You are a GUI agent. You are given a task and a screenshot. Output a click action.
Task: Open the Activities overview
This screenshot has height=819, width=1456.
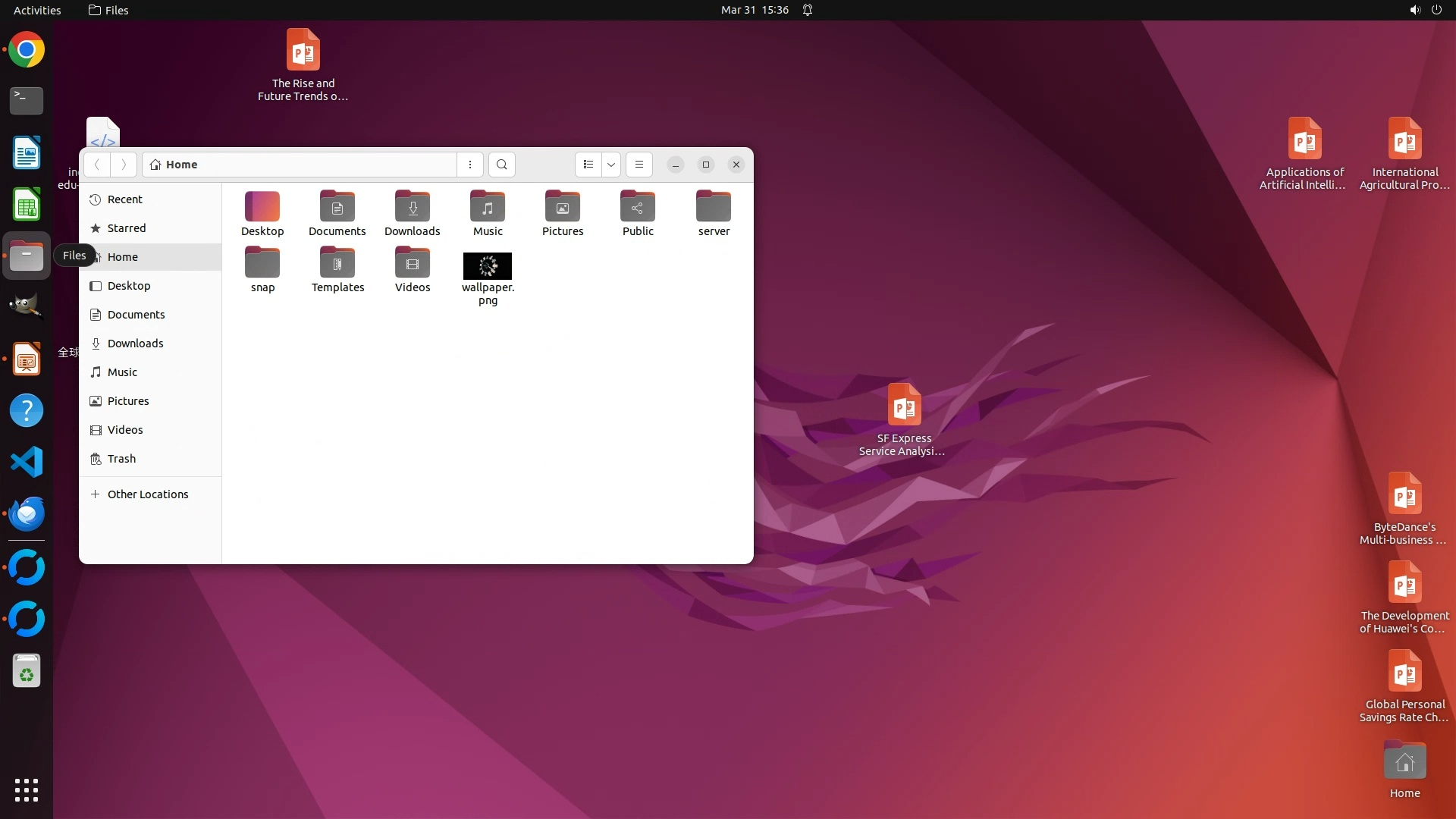(x=37, y=10)
